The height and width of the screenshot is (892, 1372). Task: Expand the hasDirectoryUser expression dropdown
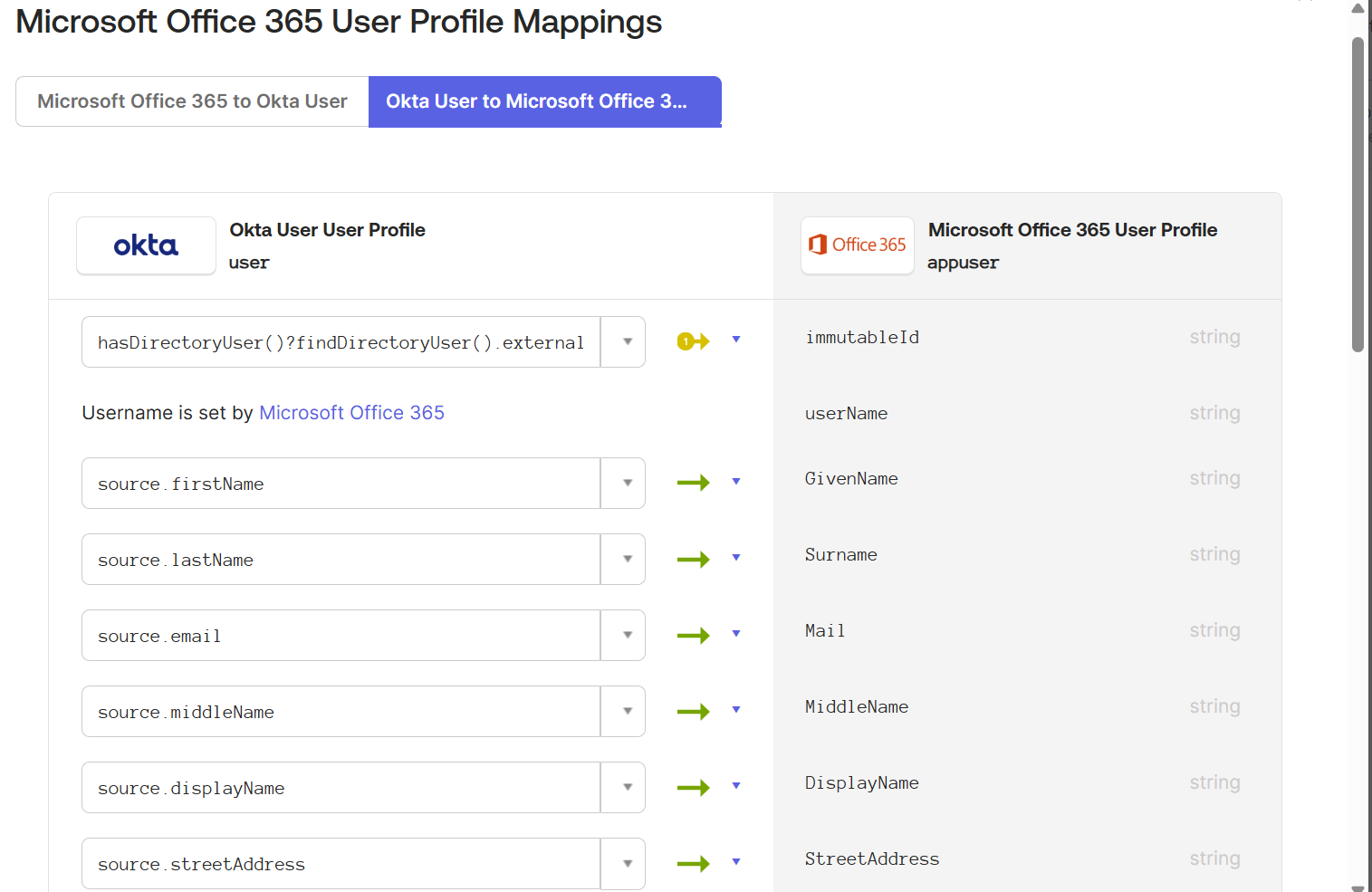(623, 341)
